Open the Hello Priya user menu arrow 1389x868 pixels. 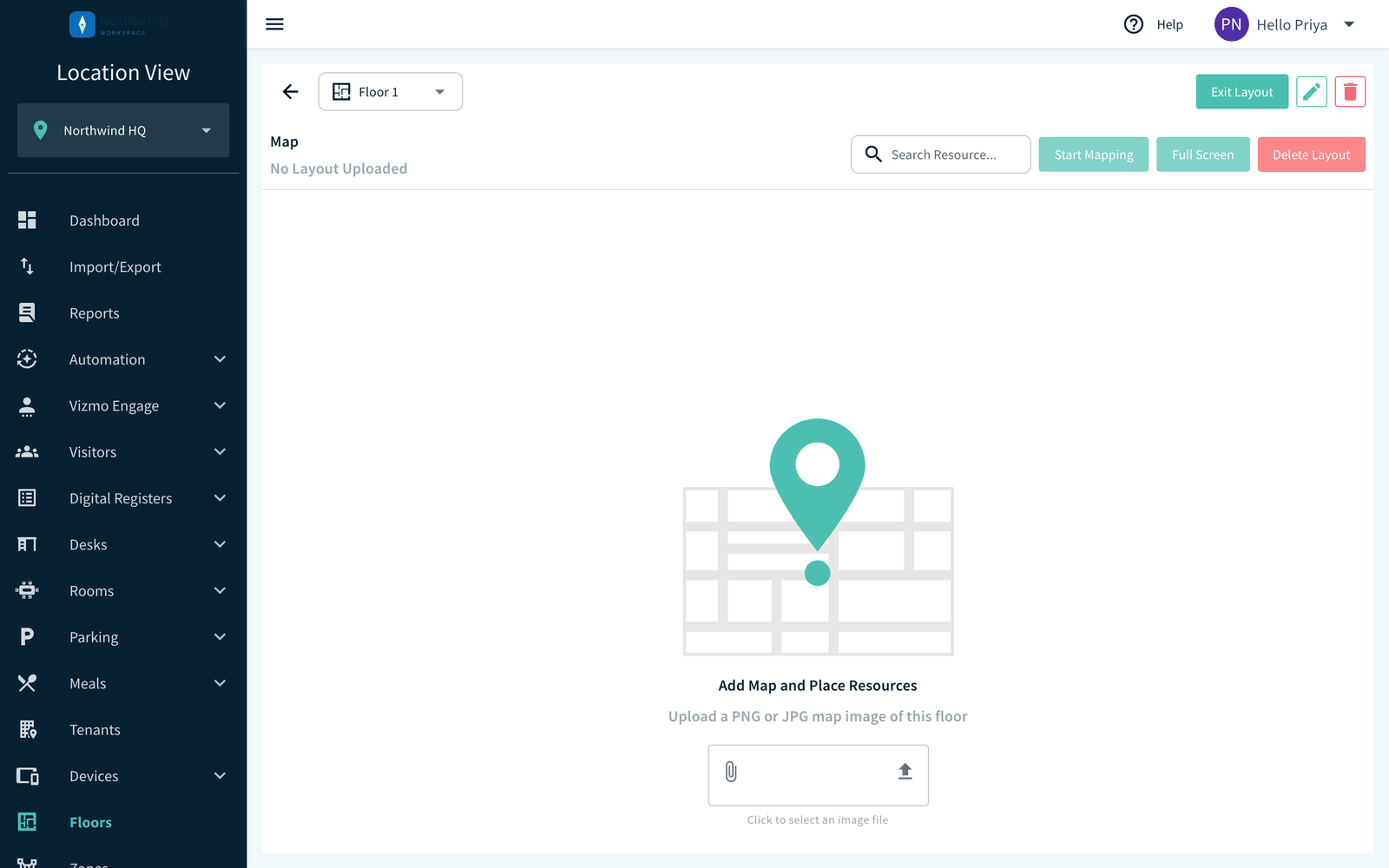(x=1349, y=24)
